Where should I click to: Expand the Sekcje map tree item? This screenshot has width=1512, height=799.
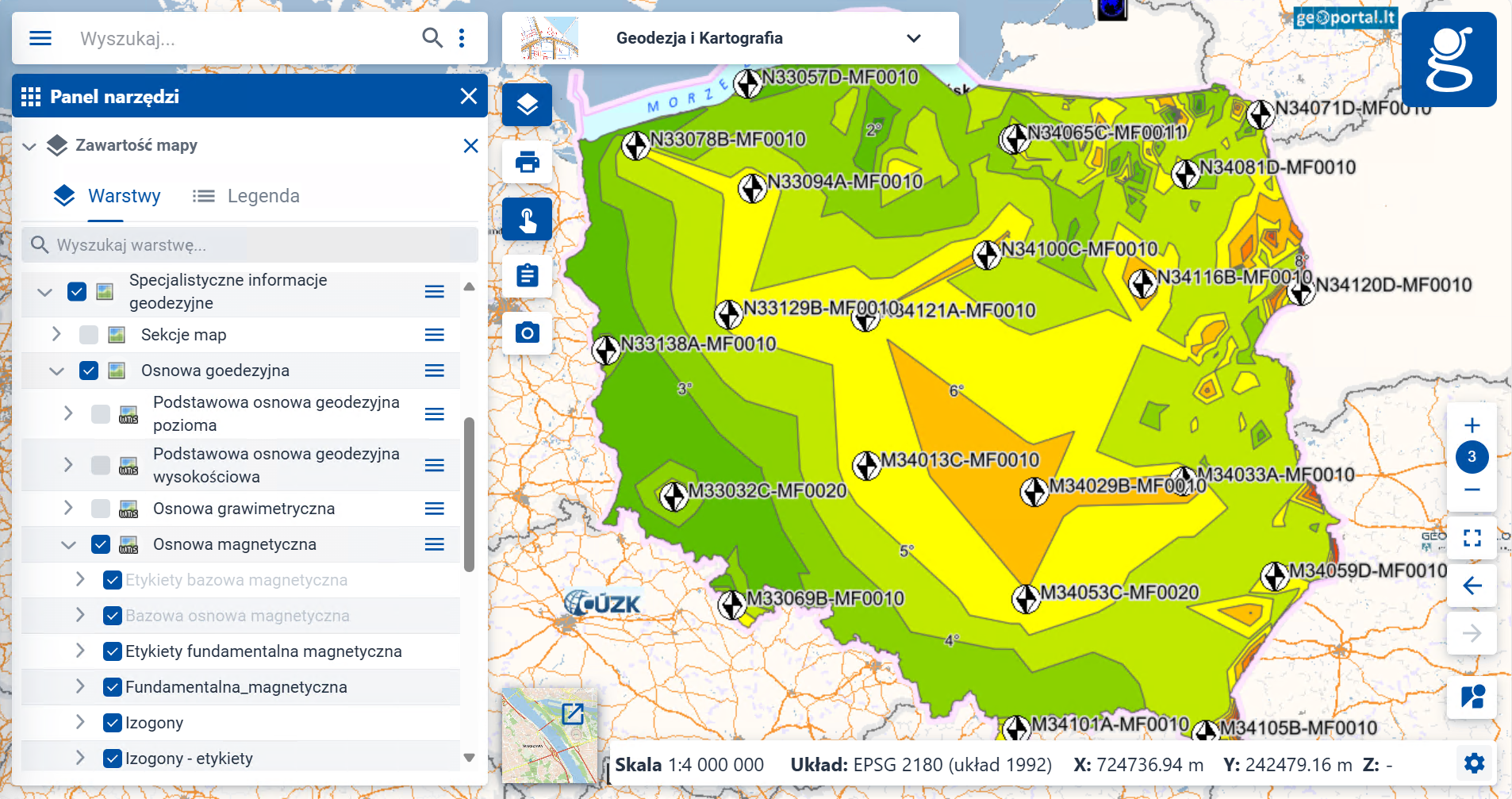point(56,334)
